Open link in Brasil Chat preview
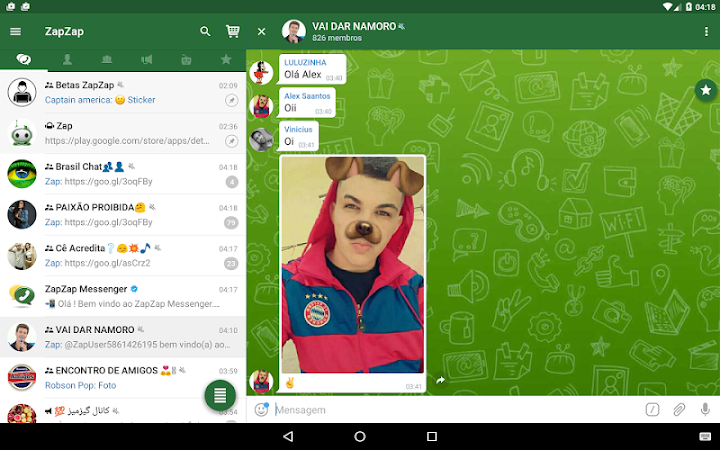The width and height of the screenshot is (720, 450). coord(108,181)
